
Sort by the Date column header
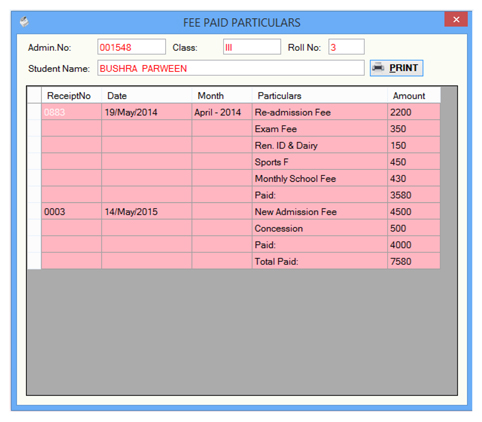[x=147, y=96]
